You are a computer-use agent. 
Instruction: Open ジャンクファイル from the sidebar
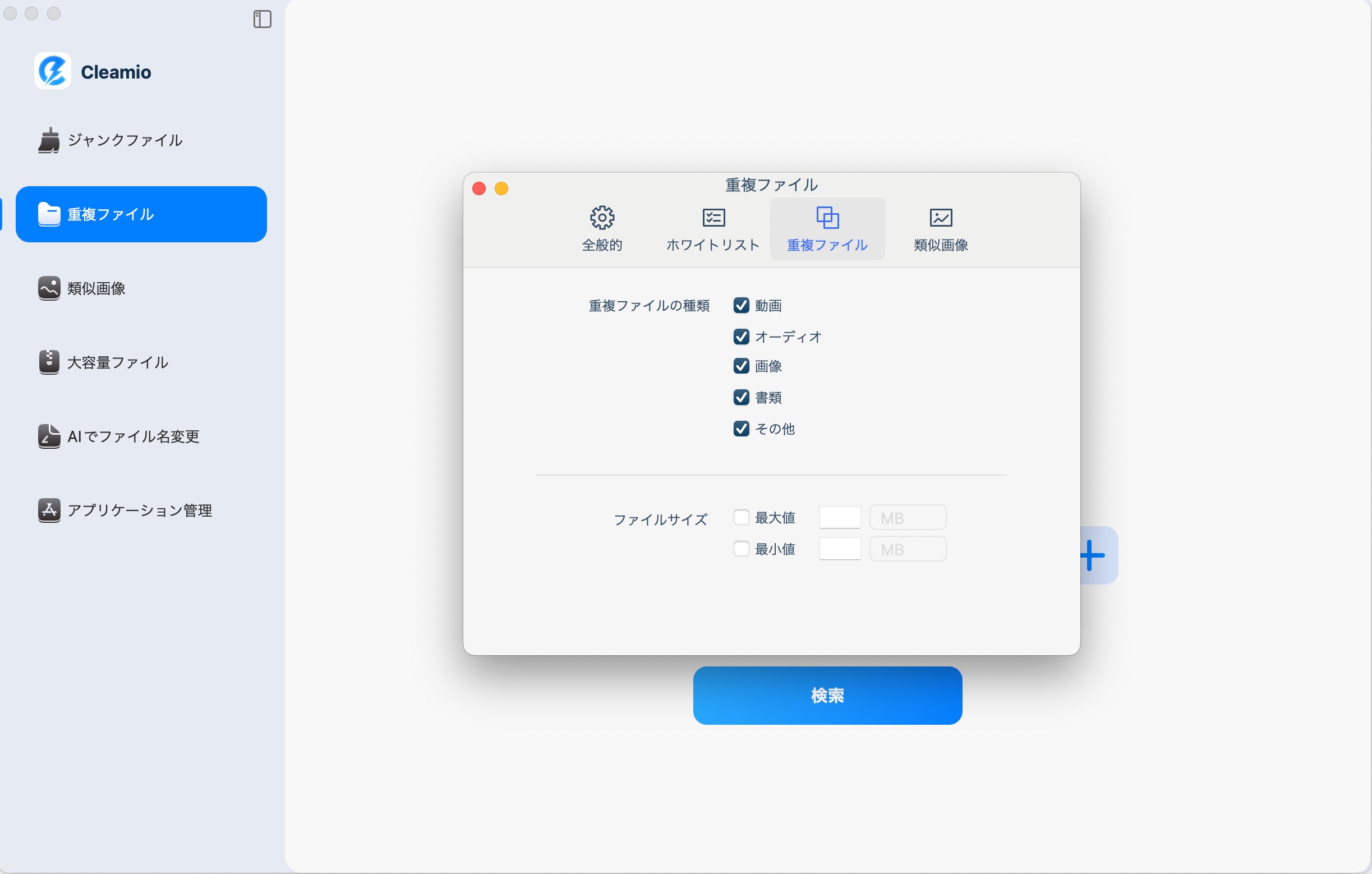click(x=124, y=140)
